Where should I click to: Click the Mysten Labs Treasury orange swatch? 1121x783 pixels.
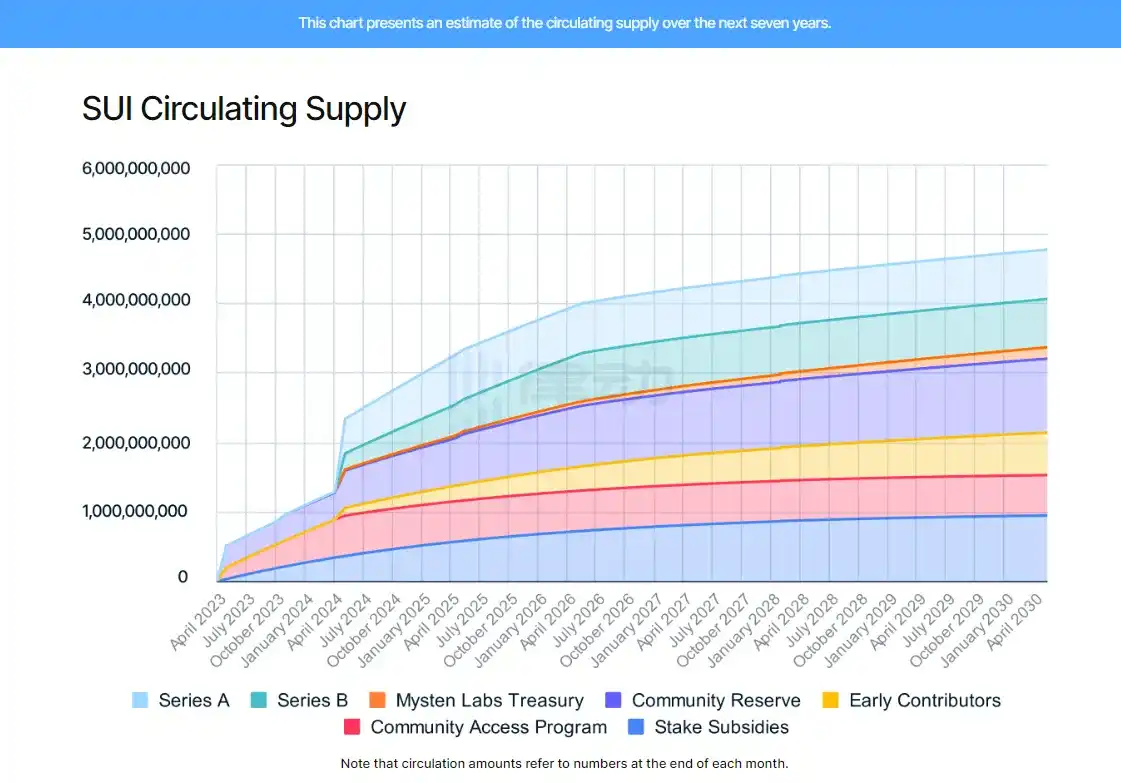[x=378, y=701]
